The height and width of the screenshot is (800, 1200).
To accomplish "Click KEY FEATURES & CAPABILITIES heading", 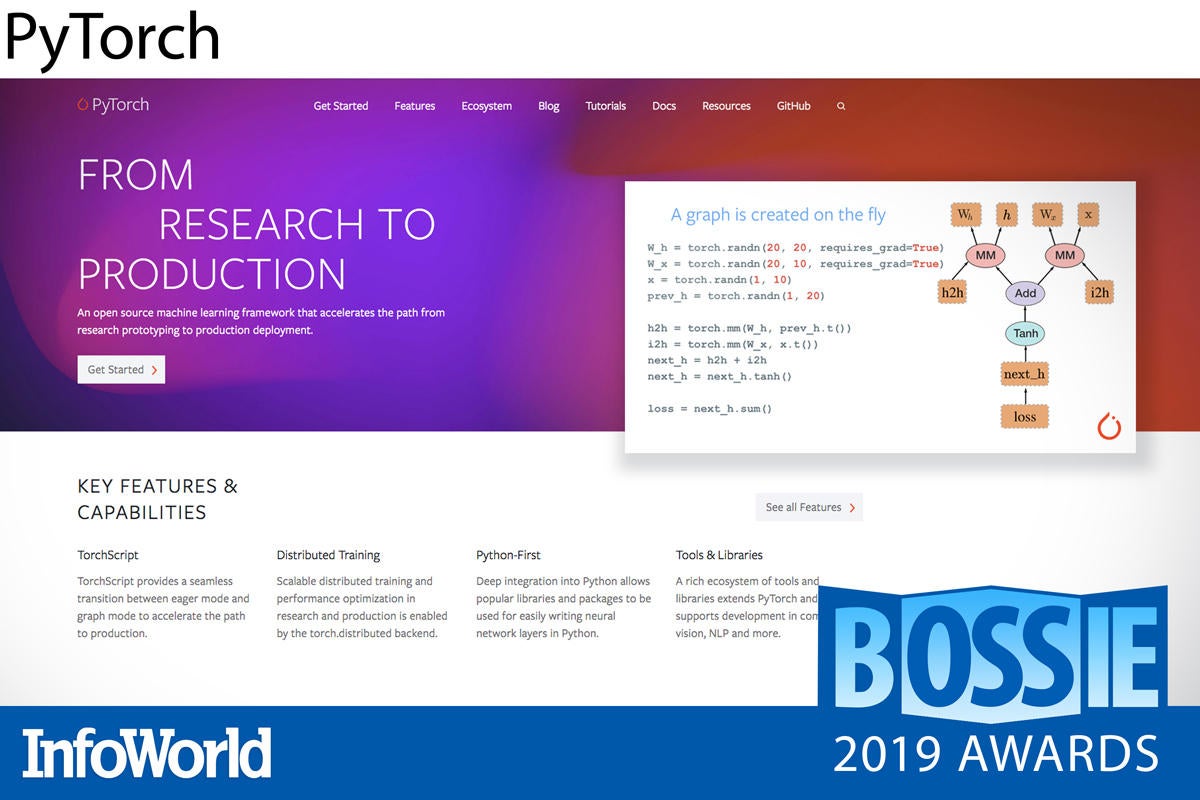I will pos(158,499).
